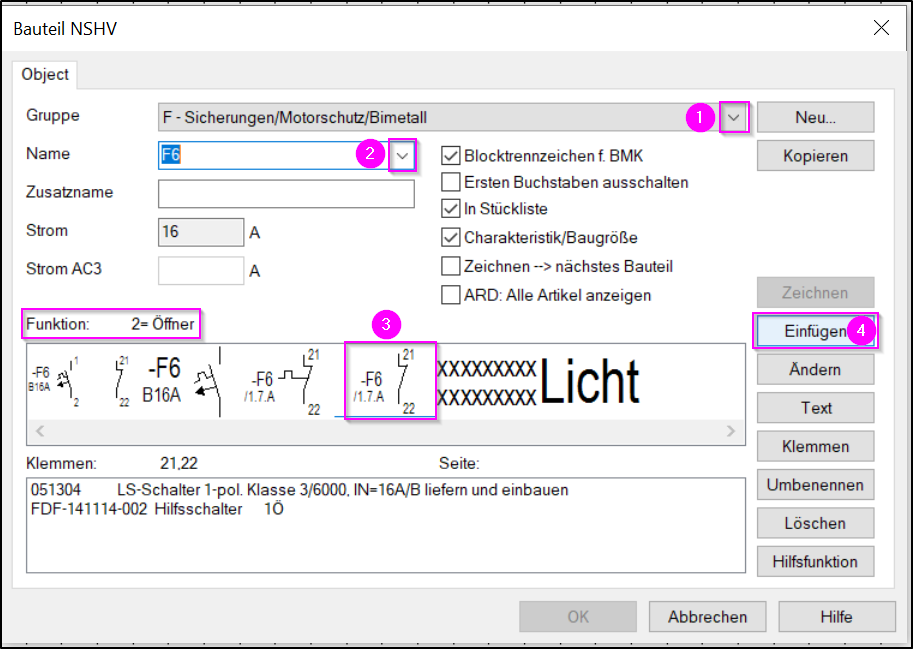Viewport: 913px width, 649px height.
Task: Expand the Name combo box arrow
Action: click(x=402, y=155)
